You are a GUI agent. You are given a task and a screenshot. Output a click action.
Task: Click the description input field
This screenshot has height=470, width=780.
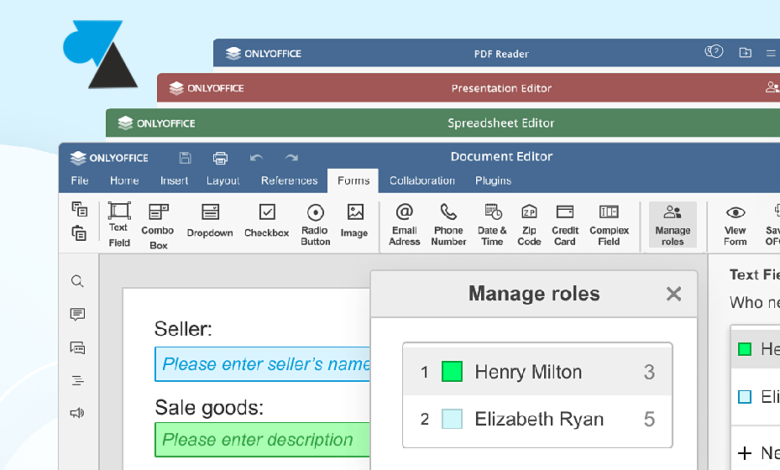click(263, 440)
